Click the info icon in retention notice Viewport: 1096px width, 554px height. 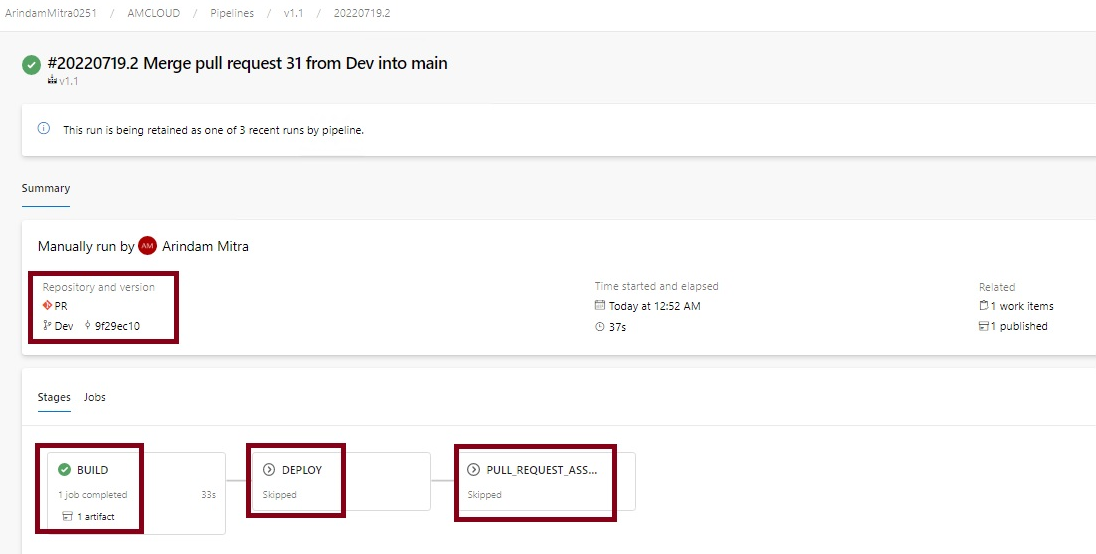pos(44,129)
